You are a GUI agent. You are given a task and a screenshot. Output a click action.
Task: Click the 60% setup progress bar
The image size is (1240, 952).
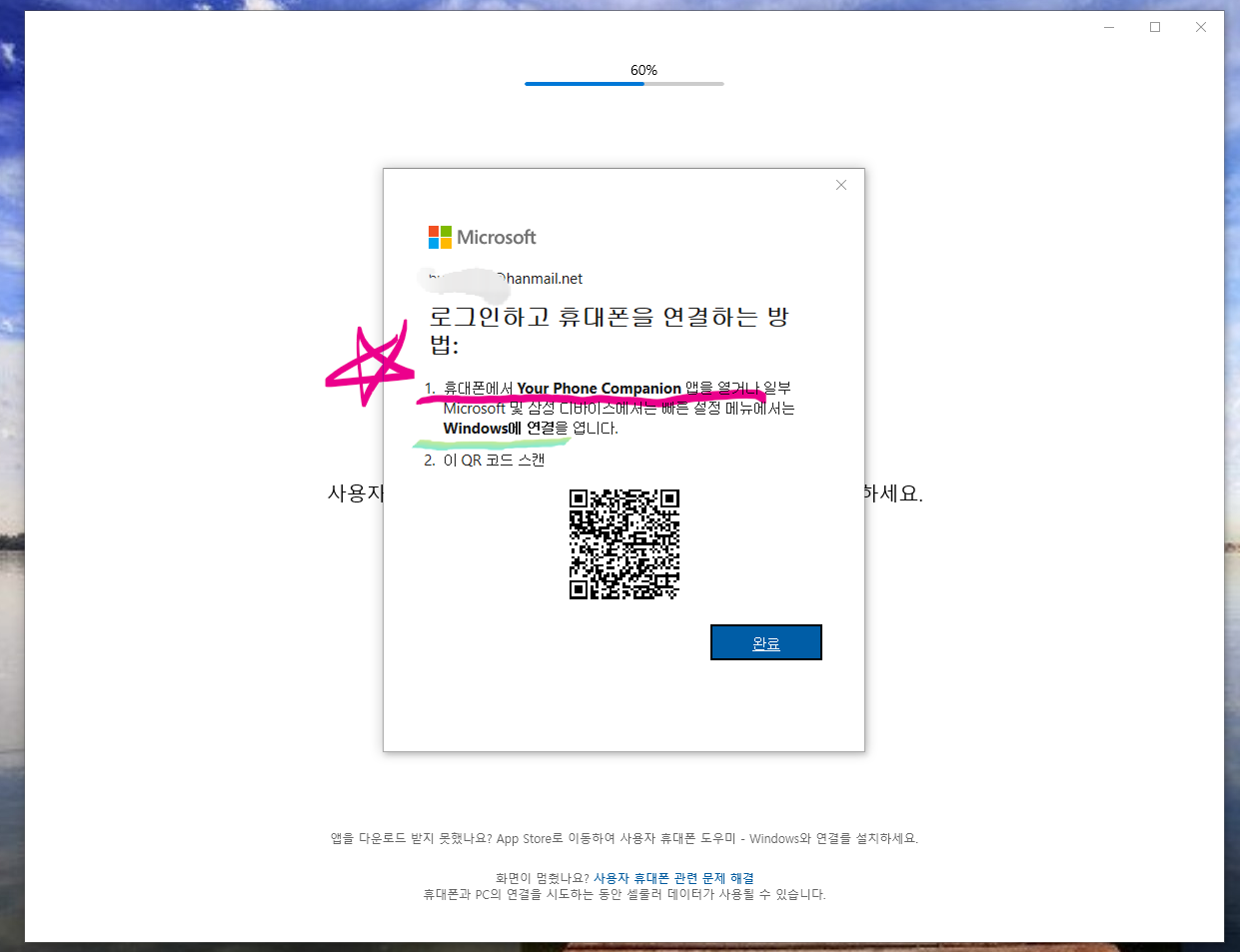624,84
